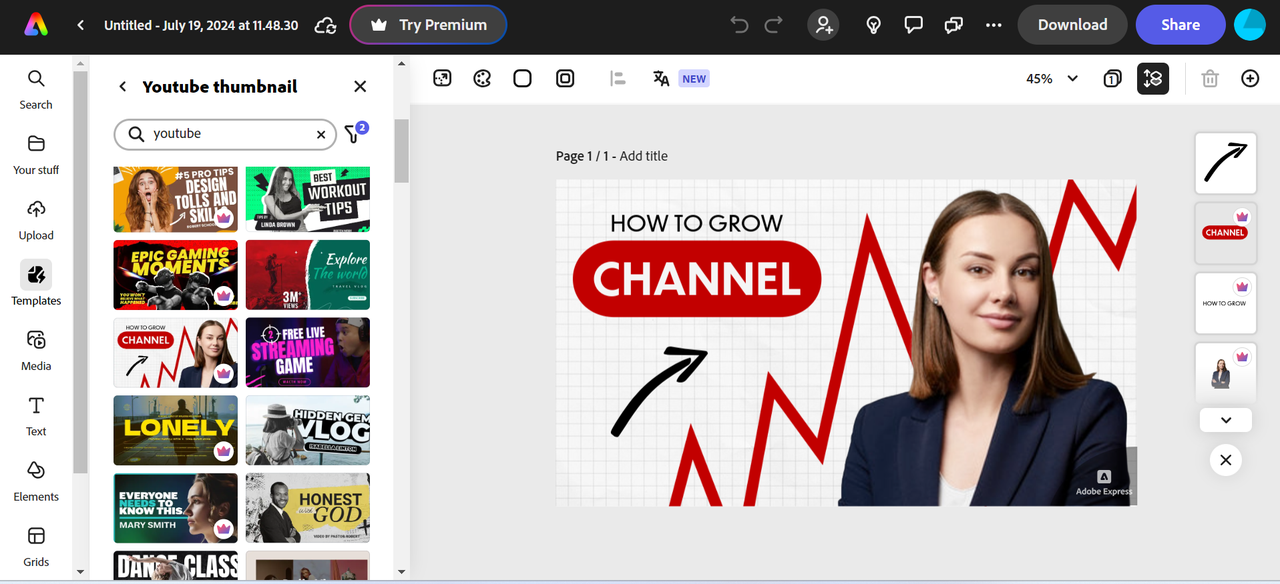
Task: Choose the Best Workout Tips template
Action: click(308, 199)
